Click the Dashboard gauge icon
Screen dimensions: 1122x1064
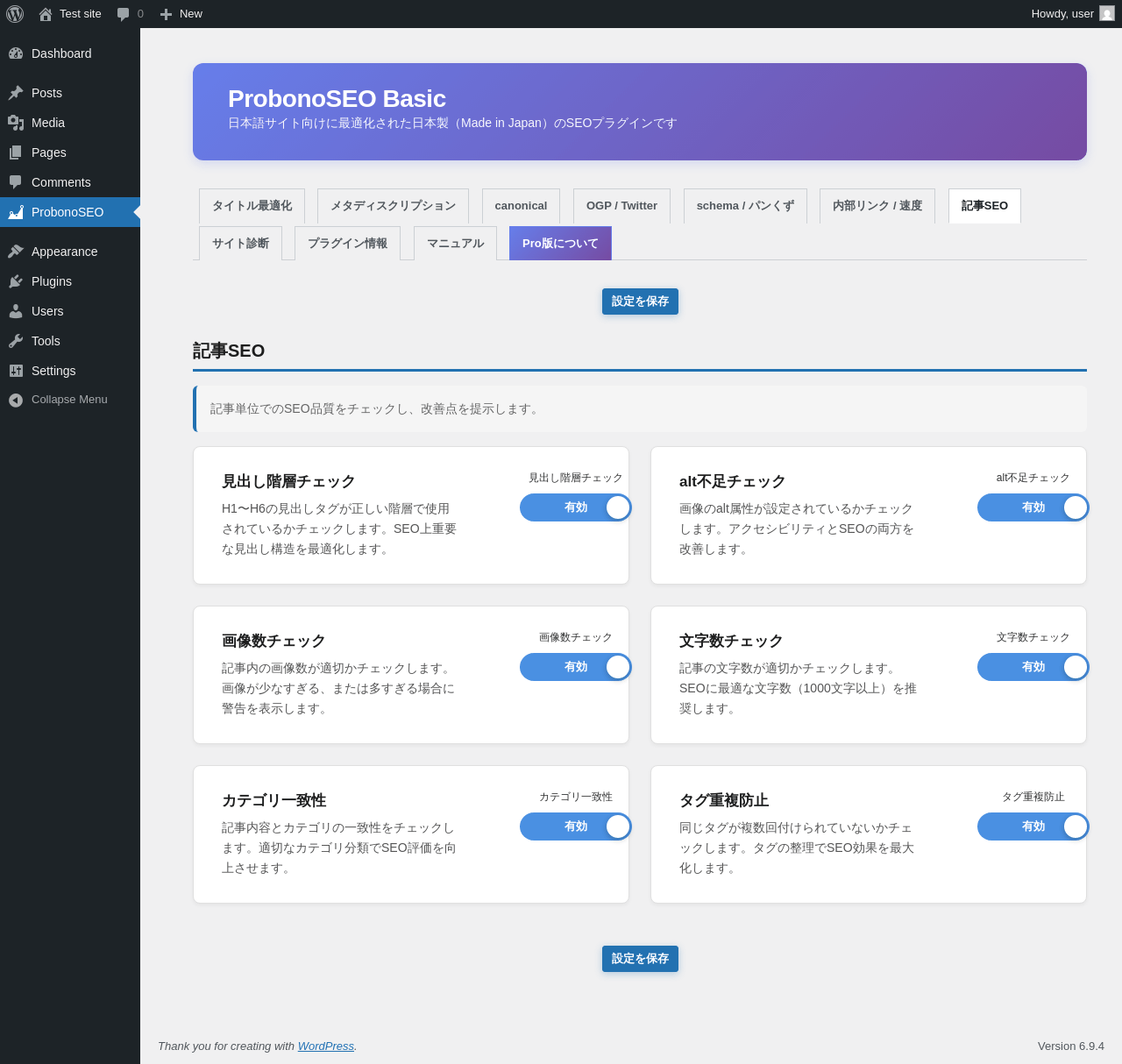tap(16, 53)
